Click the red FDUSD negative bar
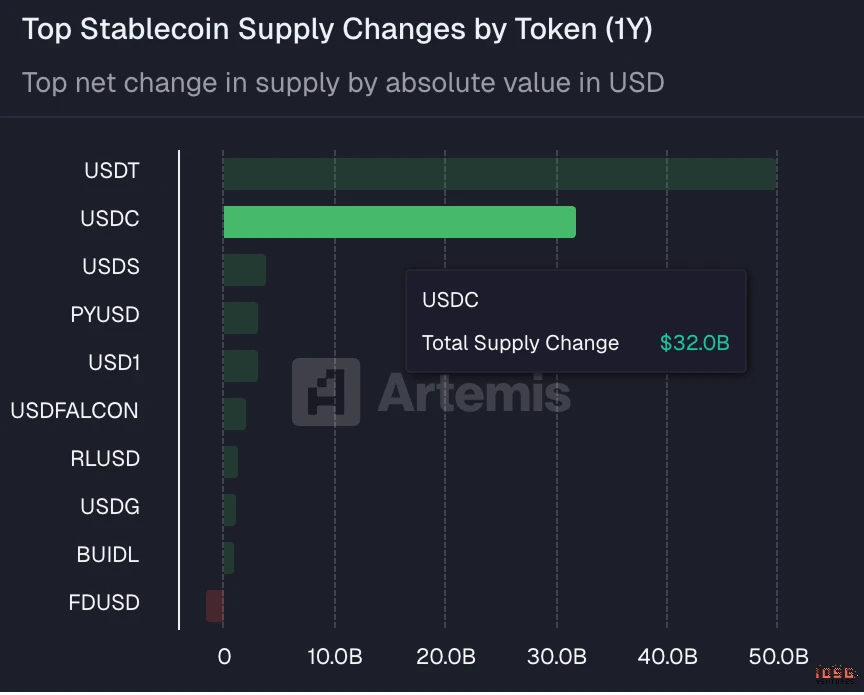The height and width of the screenshot is (695, 864). pos(215,606)
